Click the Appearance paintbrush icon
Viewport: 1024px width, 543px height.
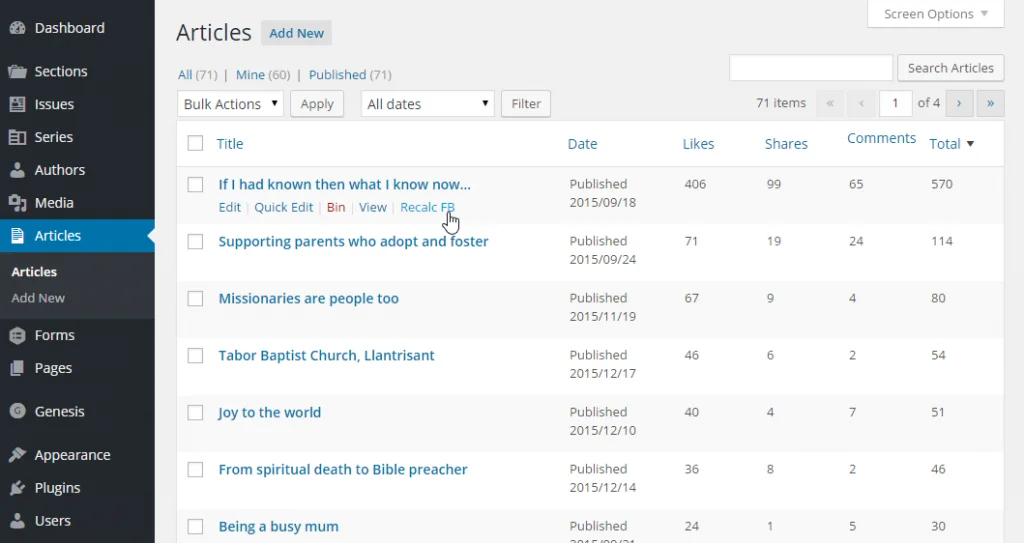17,455
